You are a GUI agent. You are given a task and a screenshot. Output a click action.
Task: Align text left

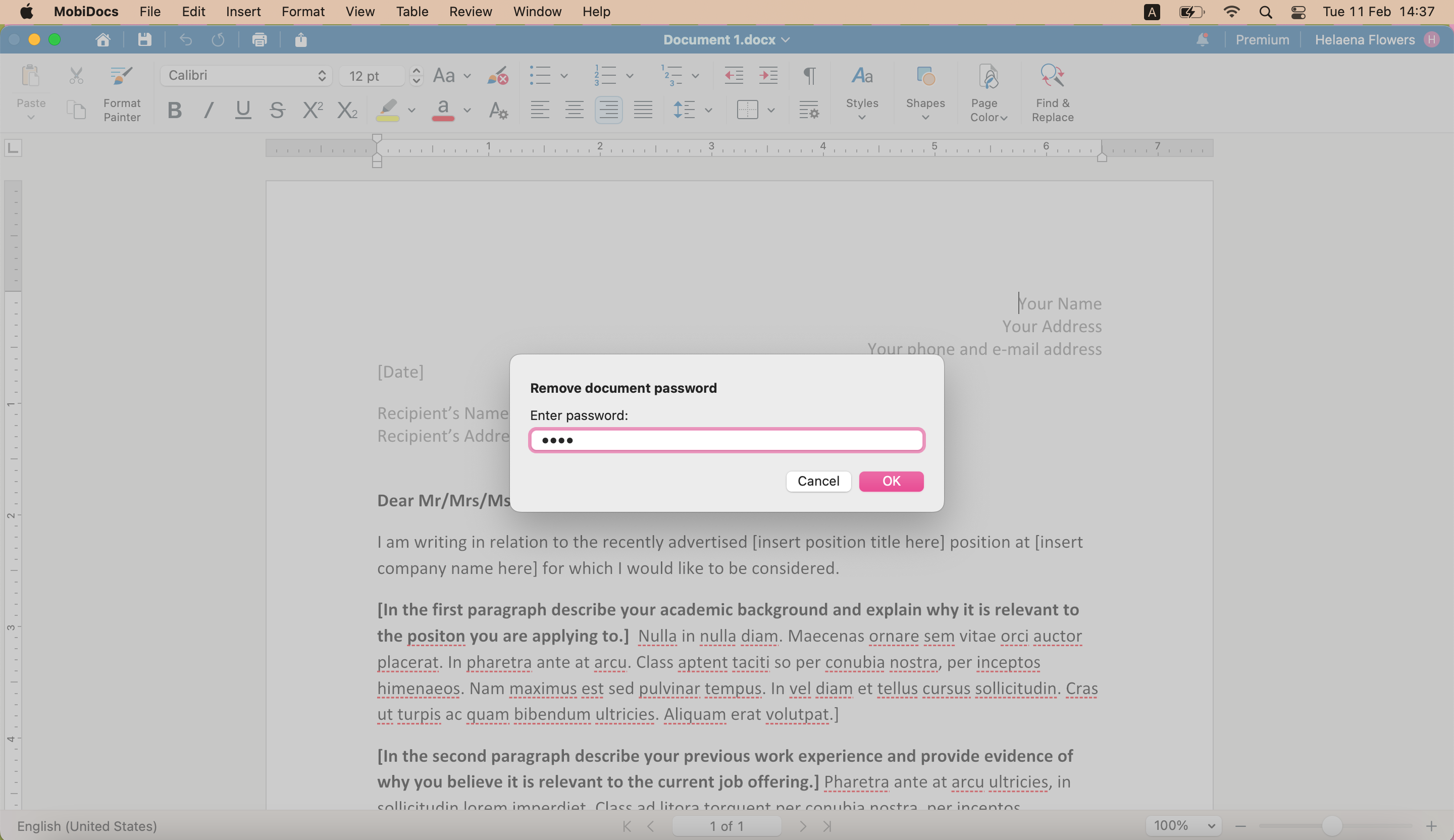pyautogui.click(x=540, y=110)
